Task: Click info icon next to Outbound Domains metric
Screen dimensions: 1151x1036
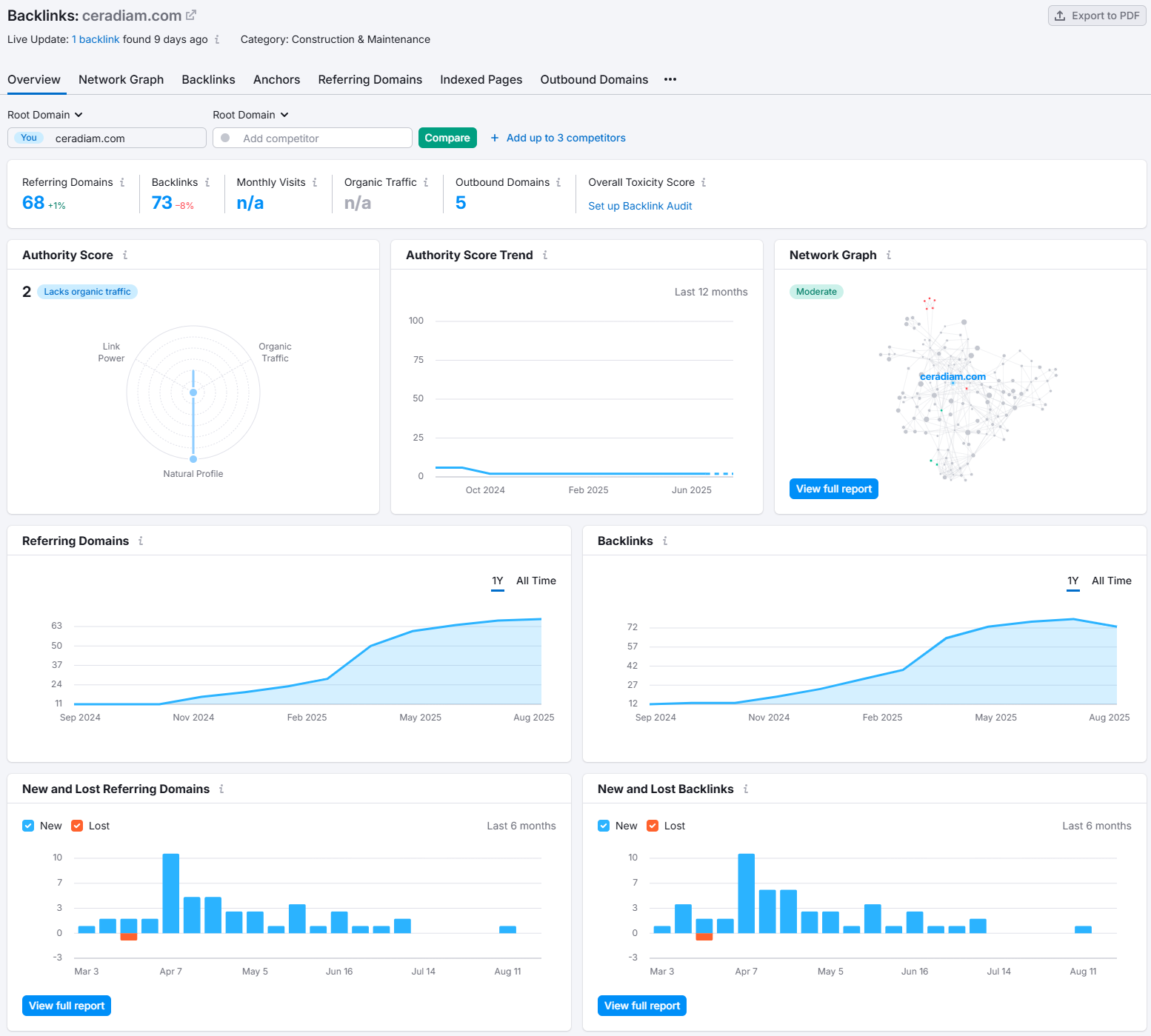Action: point(558,183)
